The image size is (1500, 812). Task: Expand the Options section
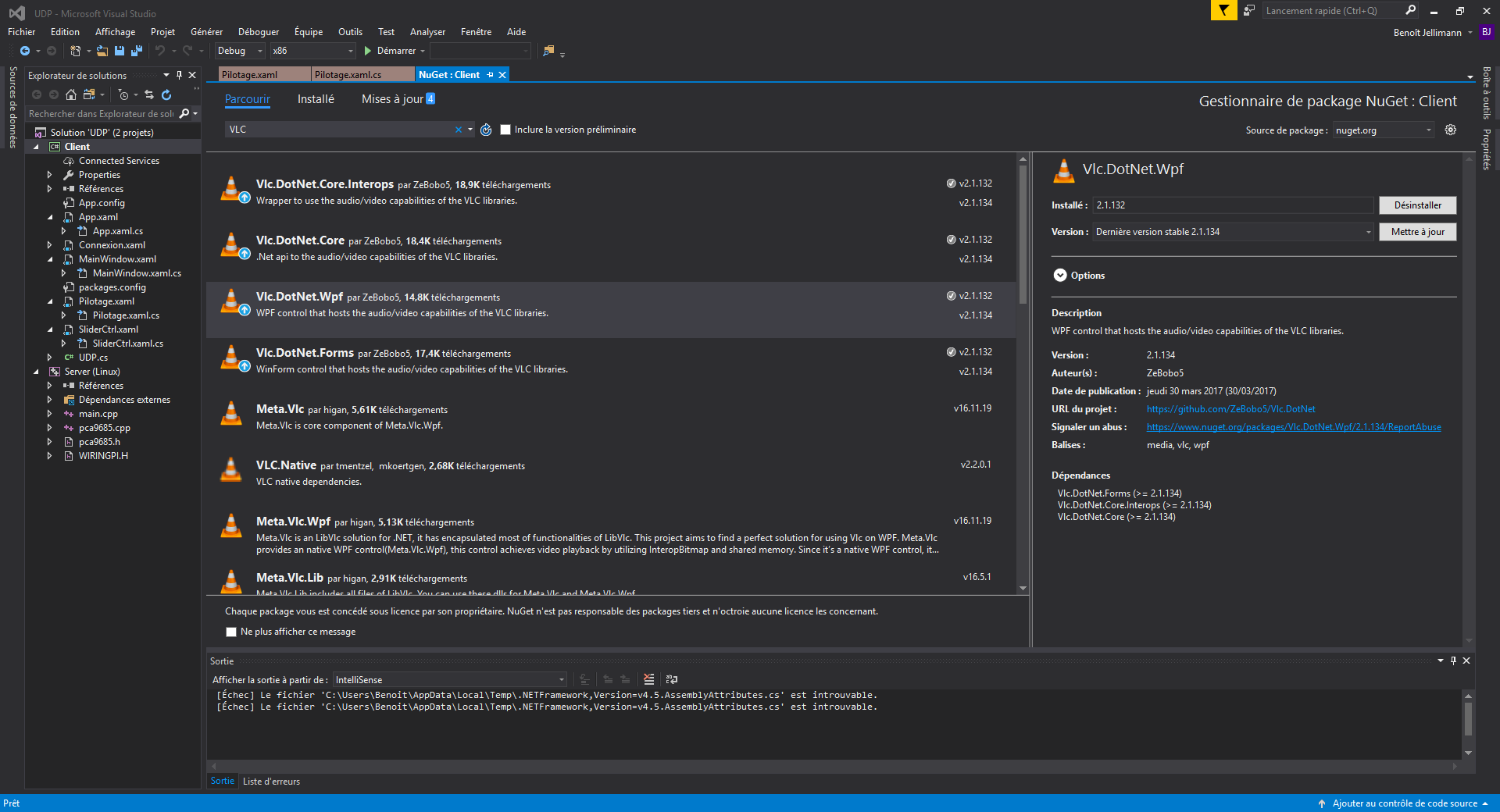coord(1060,276)
